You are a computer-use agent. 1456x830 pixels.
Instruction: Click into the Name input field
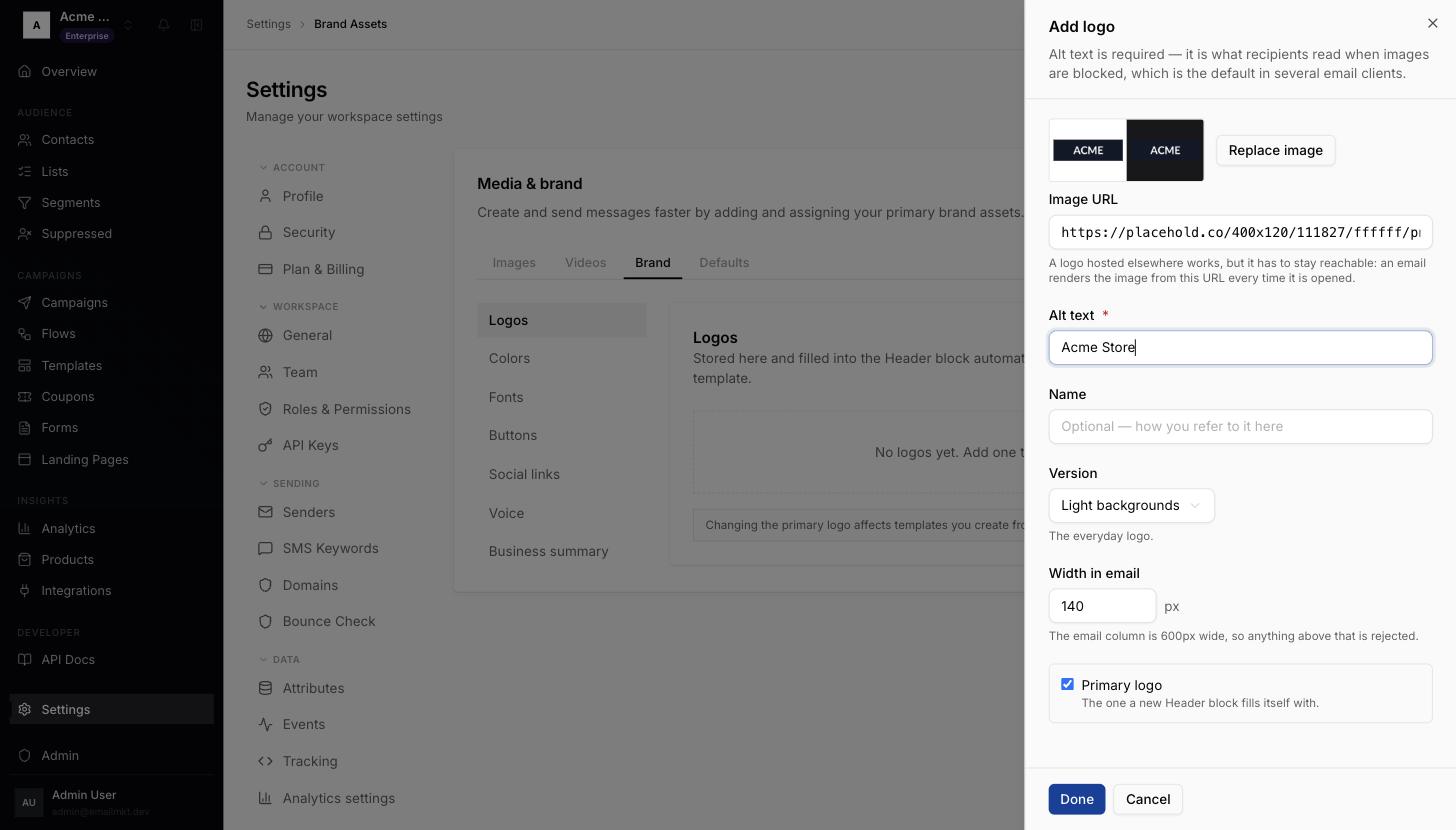point(1240,427)
